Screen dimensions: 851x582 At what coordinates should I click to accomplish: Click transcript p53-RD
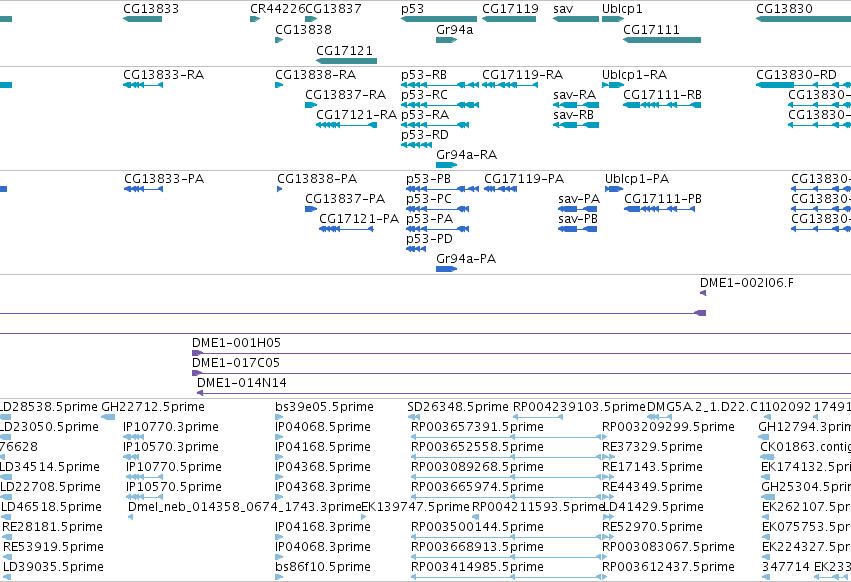425,135
